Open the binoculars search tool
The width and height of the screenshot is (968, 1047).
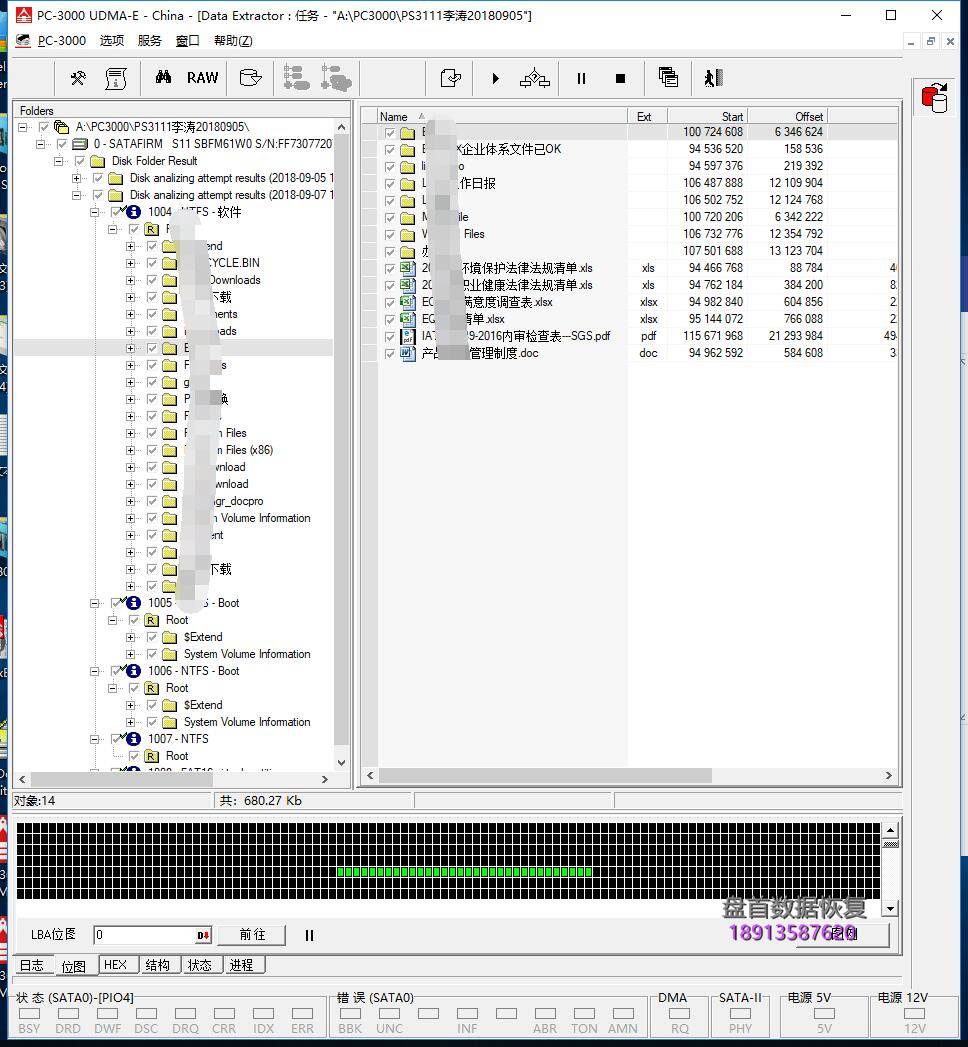pyautogui.click(x=163, y=78)
